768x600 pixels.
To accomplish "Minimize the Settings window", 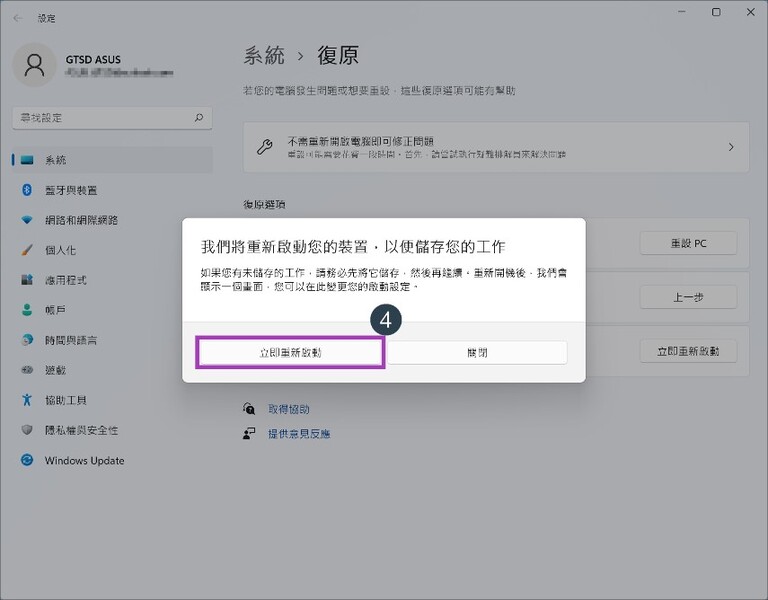I will [x=682, y=12].
